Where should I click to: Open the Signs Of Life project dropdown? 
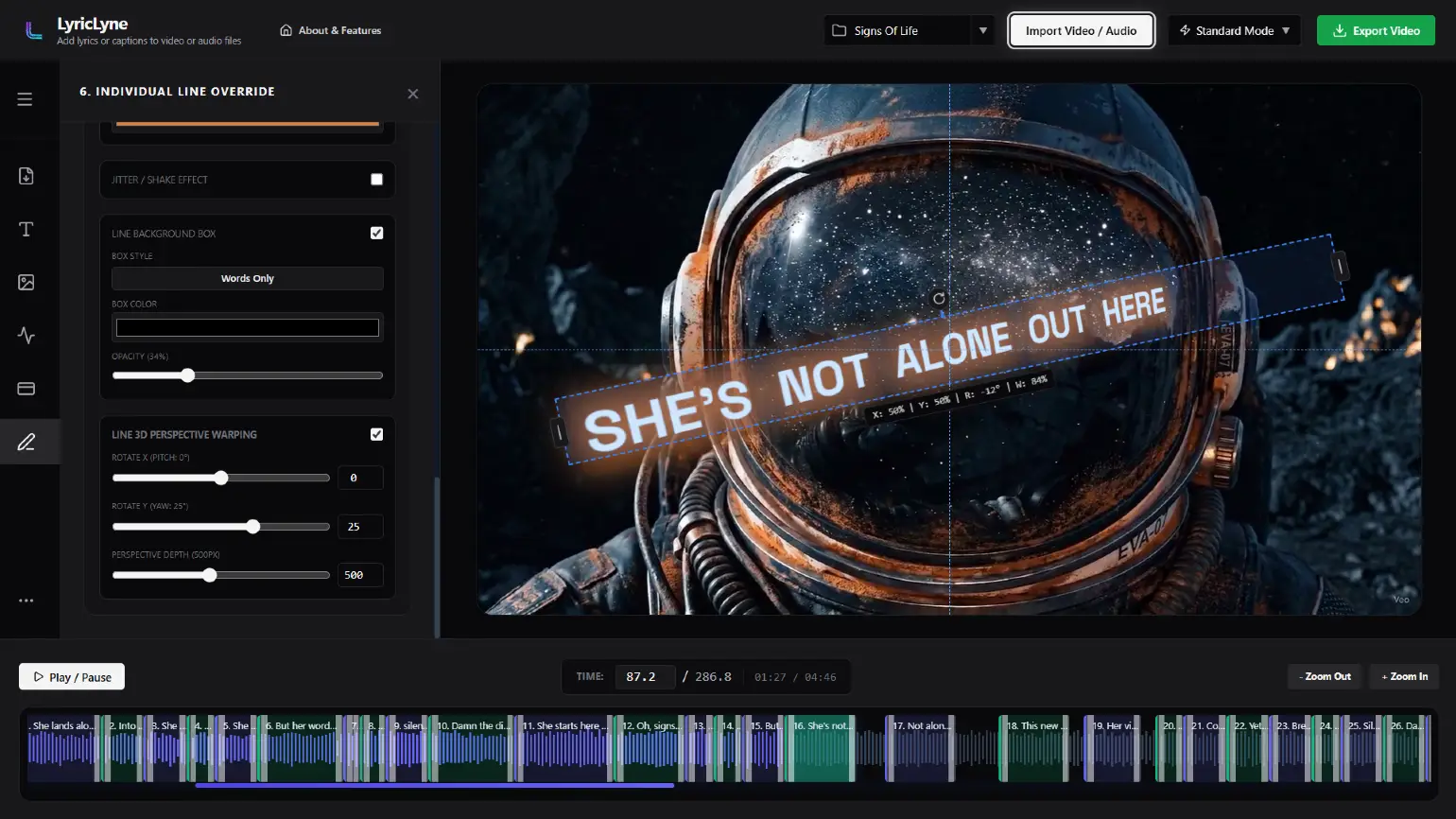tap(910, 31)
